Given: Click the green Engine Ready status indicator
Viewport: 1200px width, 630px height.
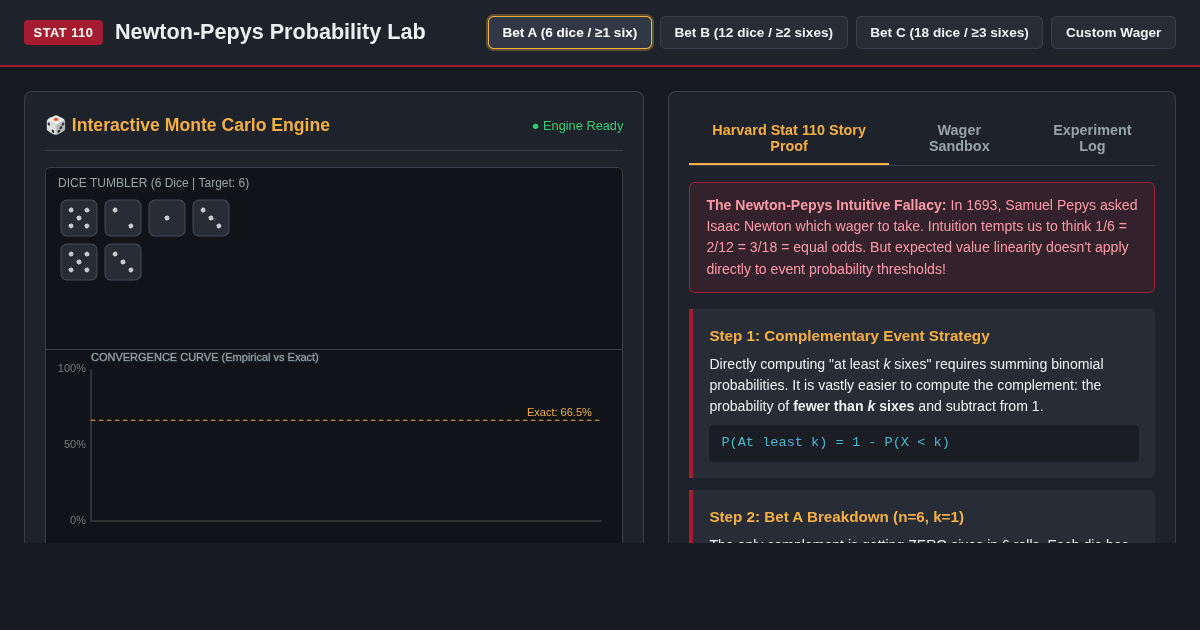Looking at the screenshot, I should tap(577, 125).
